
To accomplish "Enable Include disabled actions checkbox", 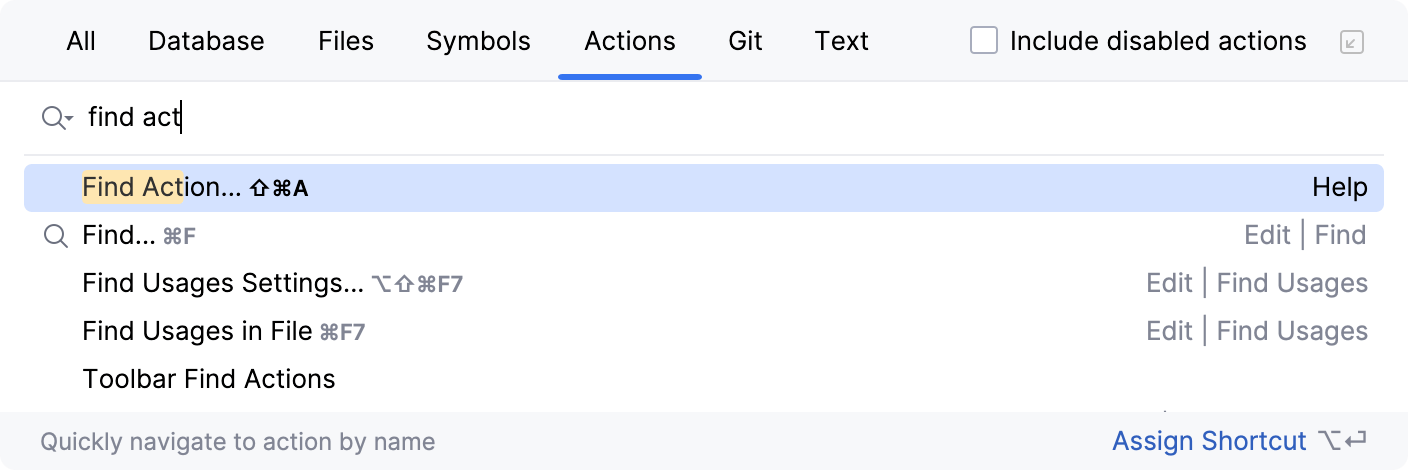I will point(984,41).
